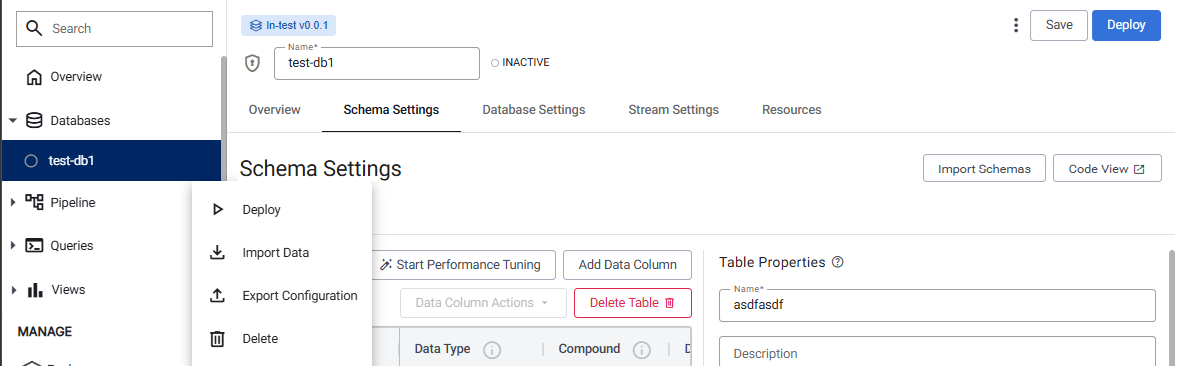Expand the Queries tree section
1181x366 pixels.
(x=13, y=246)
